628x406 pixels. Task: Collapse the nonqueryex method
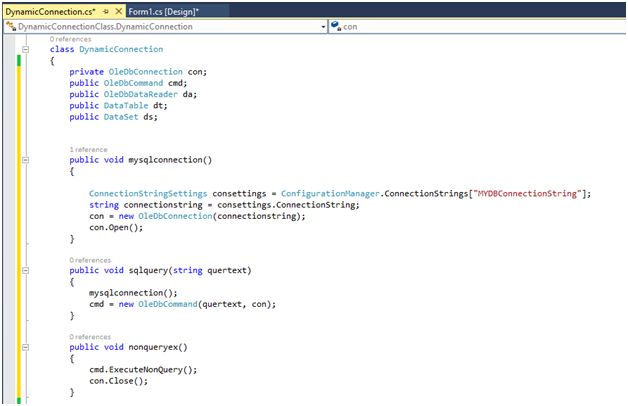(26, 347)
